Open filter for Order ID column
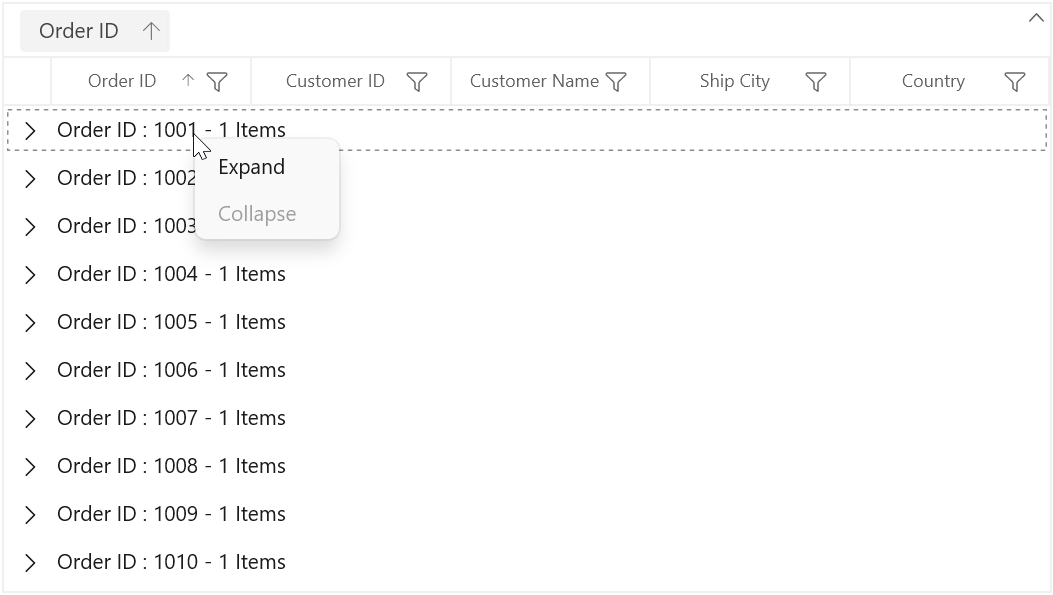 pyautogui.click(x=217, y=82)
